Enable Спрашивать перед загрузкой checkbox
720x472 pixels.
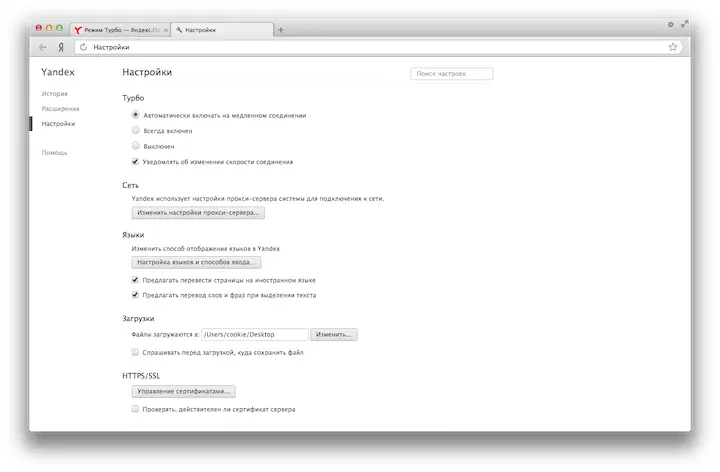135,352
